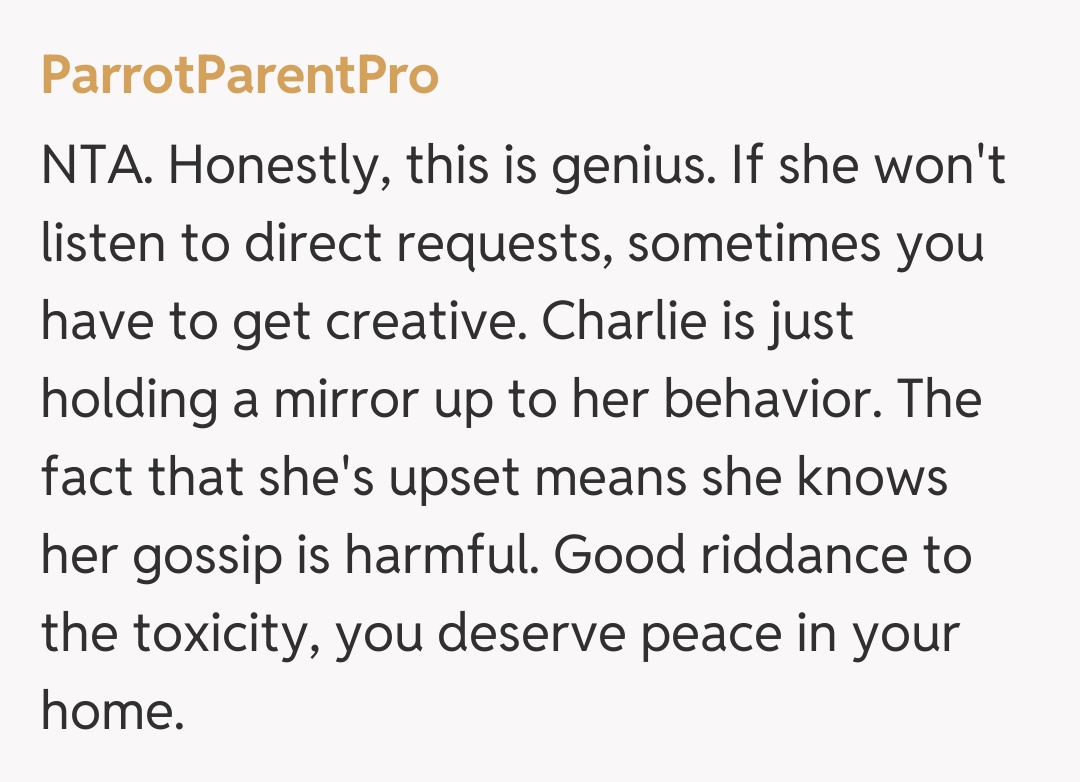Click the word "holding" in the comment
Image resolution: width=1080 pixels, height=782 pixels.
point(130,401)
